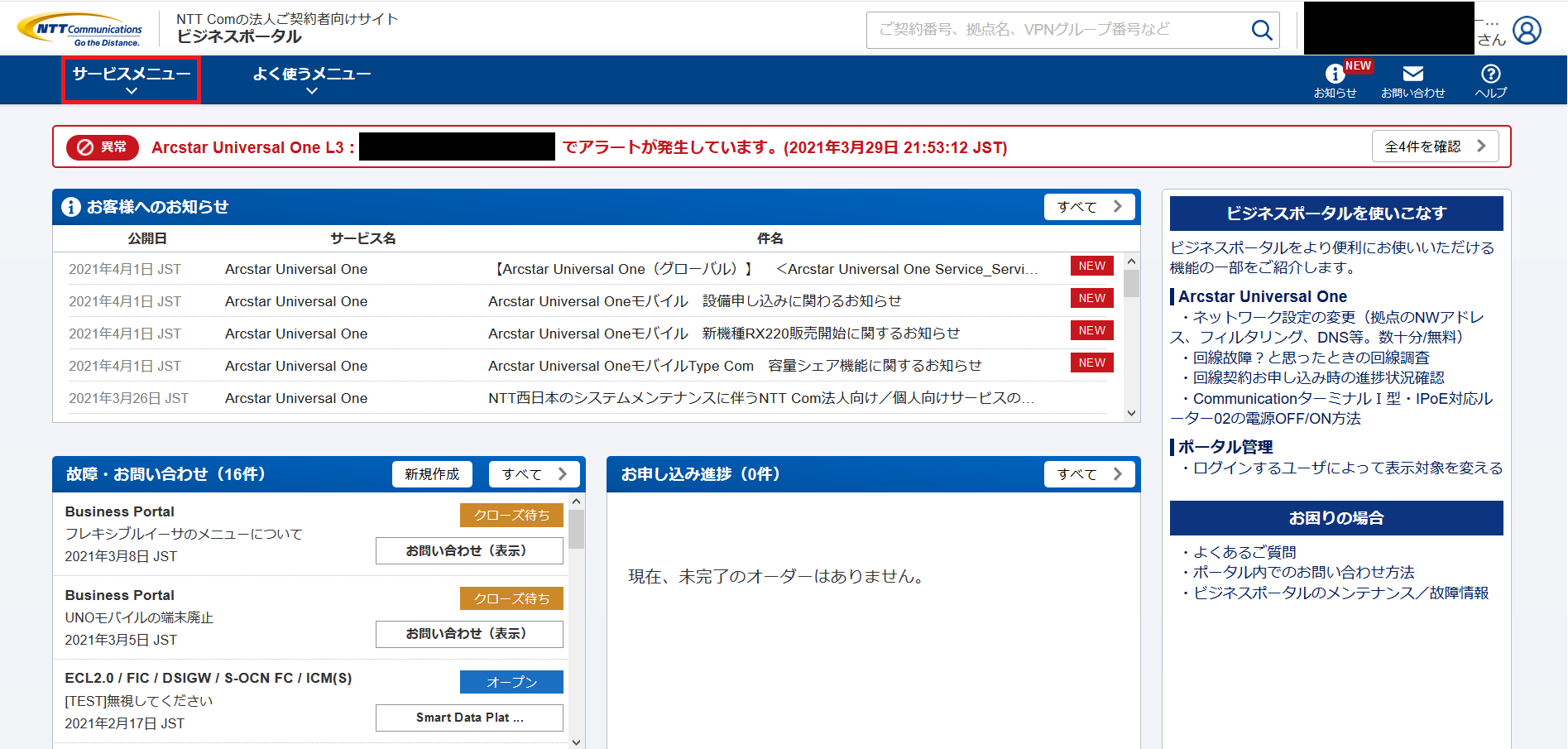Click the UNOモバイルの端末廃止 ticket text

[x=139, y=617]
